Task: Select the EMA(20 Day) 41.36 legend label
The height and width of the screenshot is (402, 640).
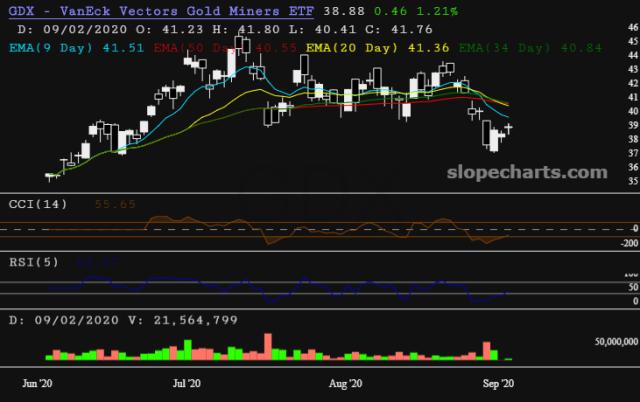Action: point(378,48)
